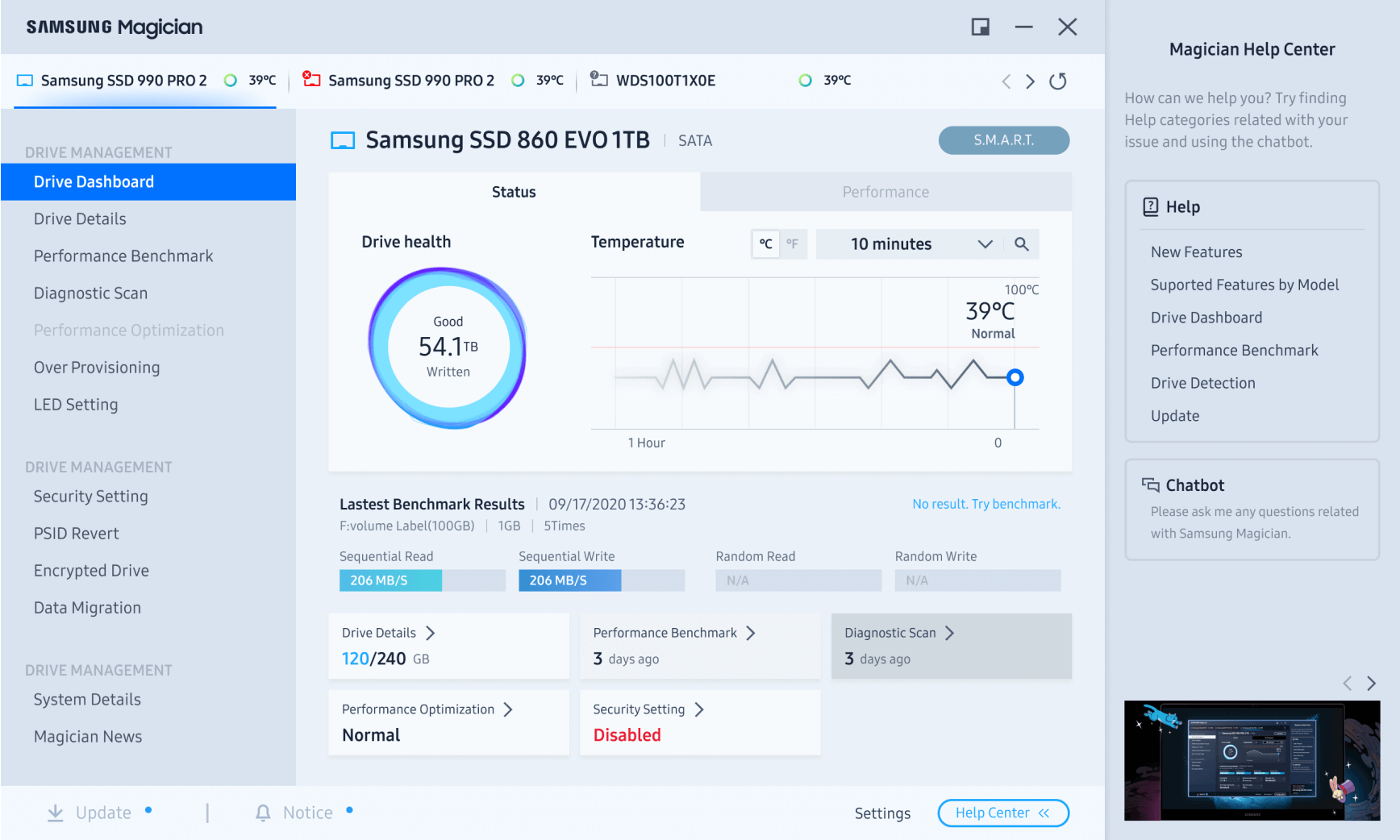Open Update help topic
The width and height of the screenshot is (1400, 840).
pos(1175,417)
